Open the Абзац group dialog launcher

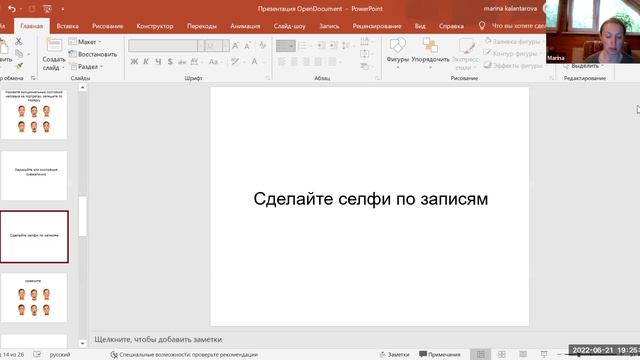[377, 78]
